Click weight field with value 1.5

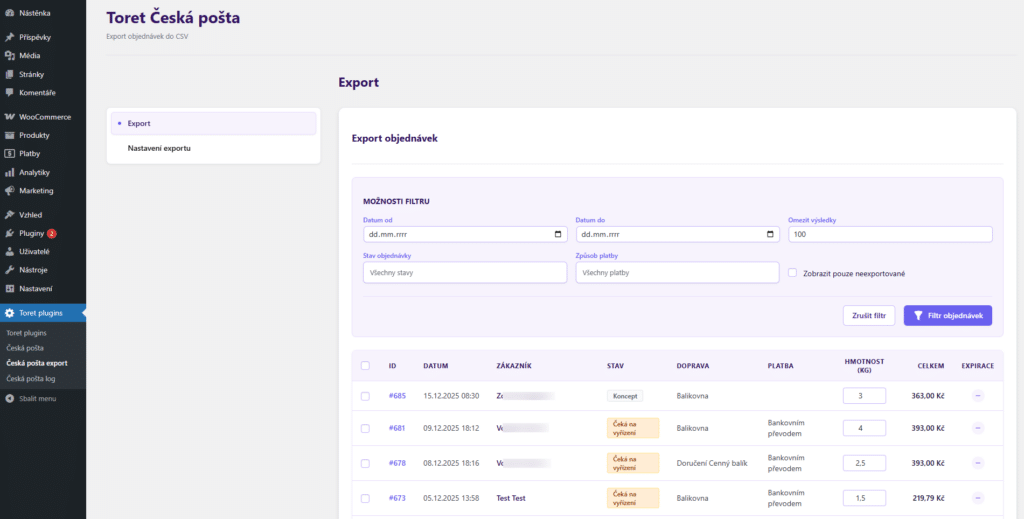pos(864,498)
